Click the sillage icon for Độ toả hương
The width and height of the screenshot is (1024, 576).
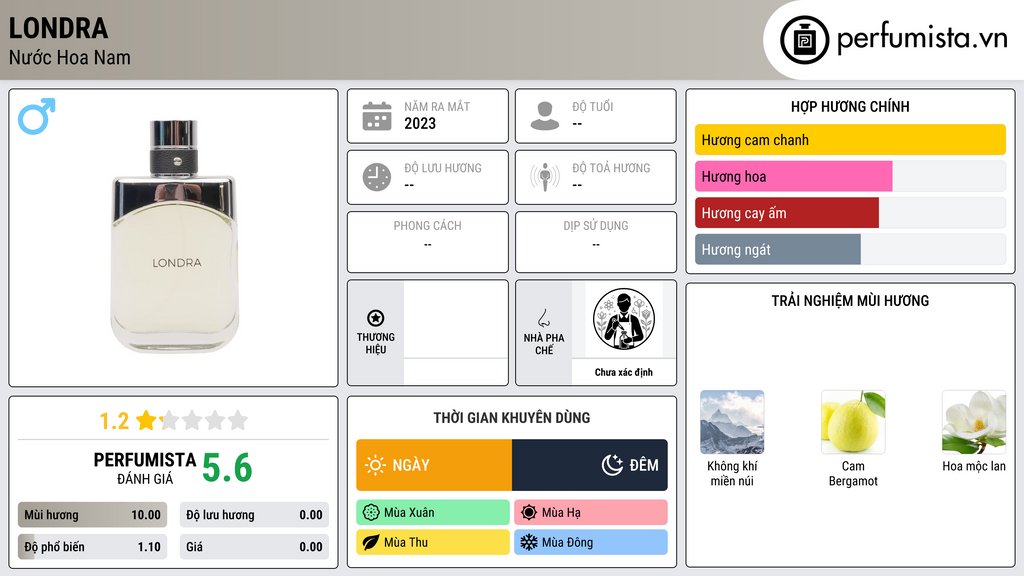click(x=545, y=177)
